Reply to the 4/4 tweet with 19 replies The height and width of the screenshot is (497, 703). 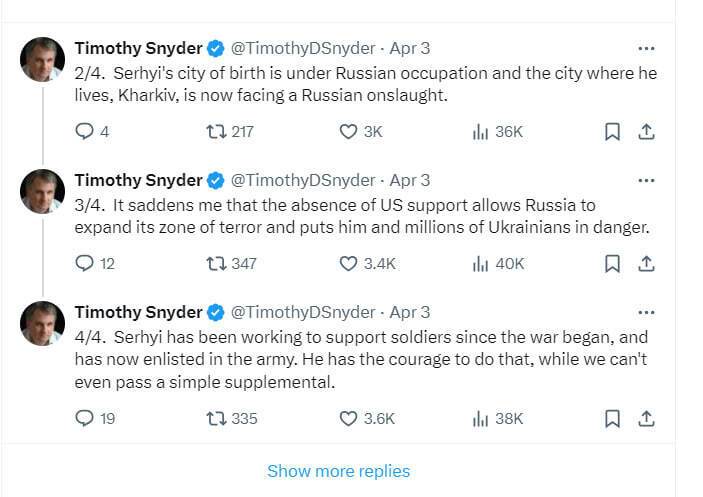85,419
